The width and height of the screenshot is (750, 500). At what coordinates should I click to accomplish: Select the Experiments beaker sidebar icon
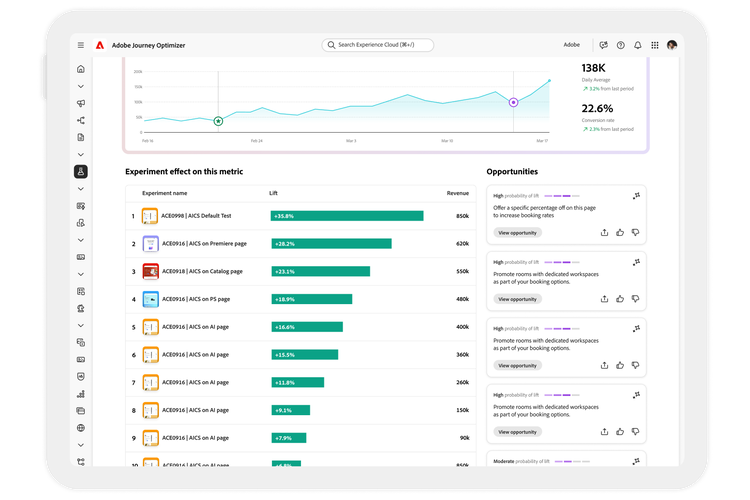[81, 171]
